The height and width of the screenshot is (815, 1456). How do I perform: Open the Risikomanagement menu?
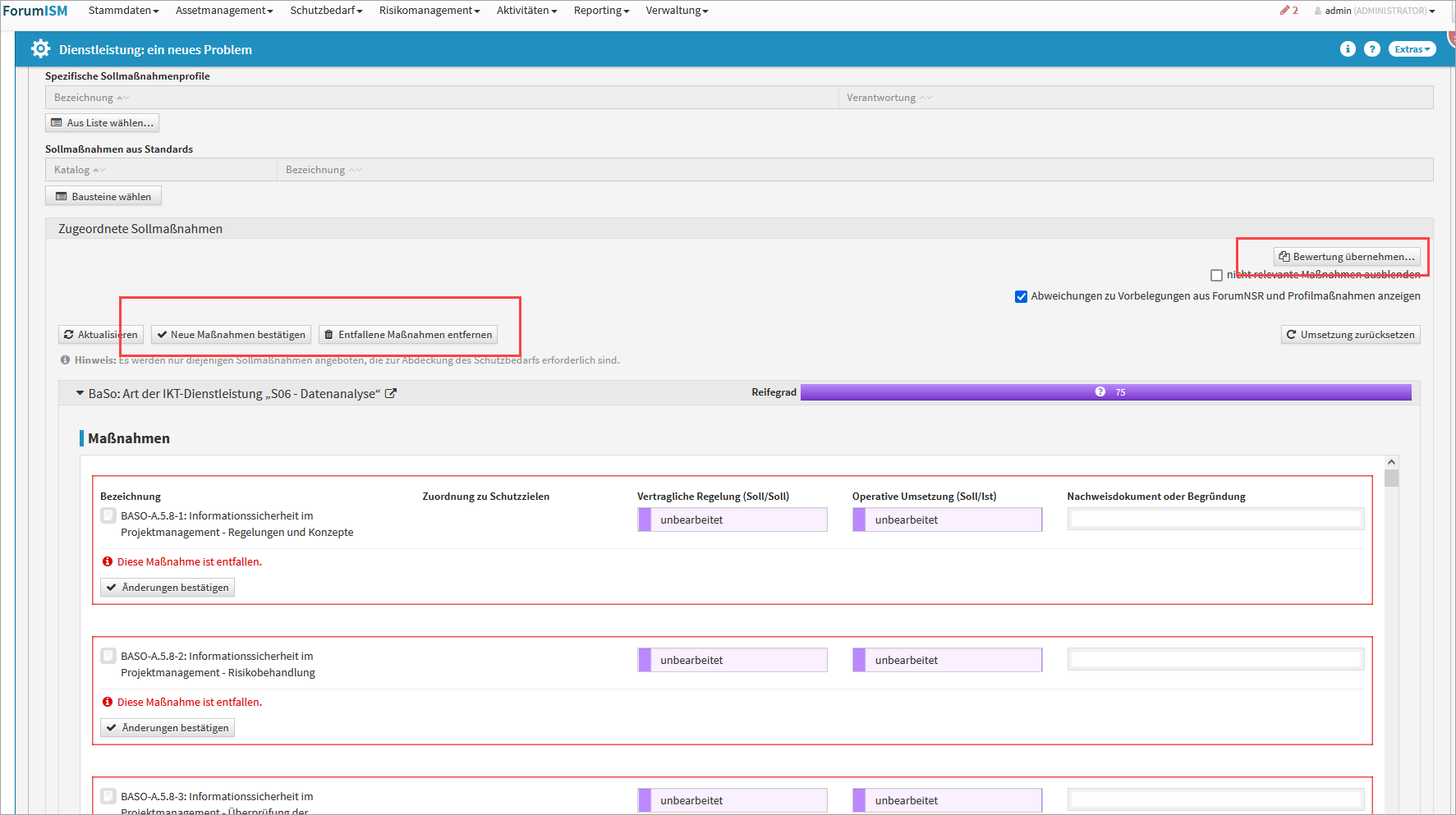pos(429,11)
